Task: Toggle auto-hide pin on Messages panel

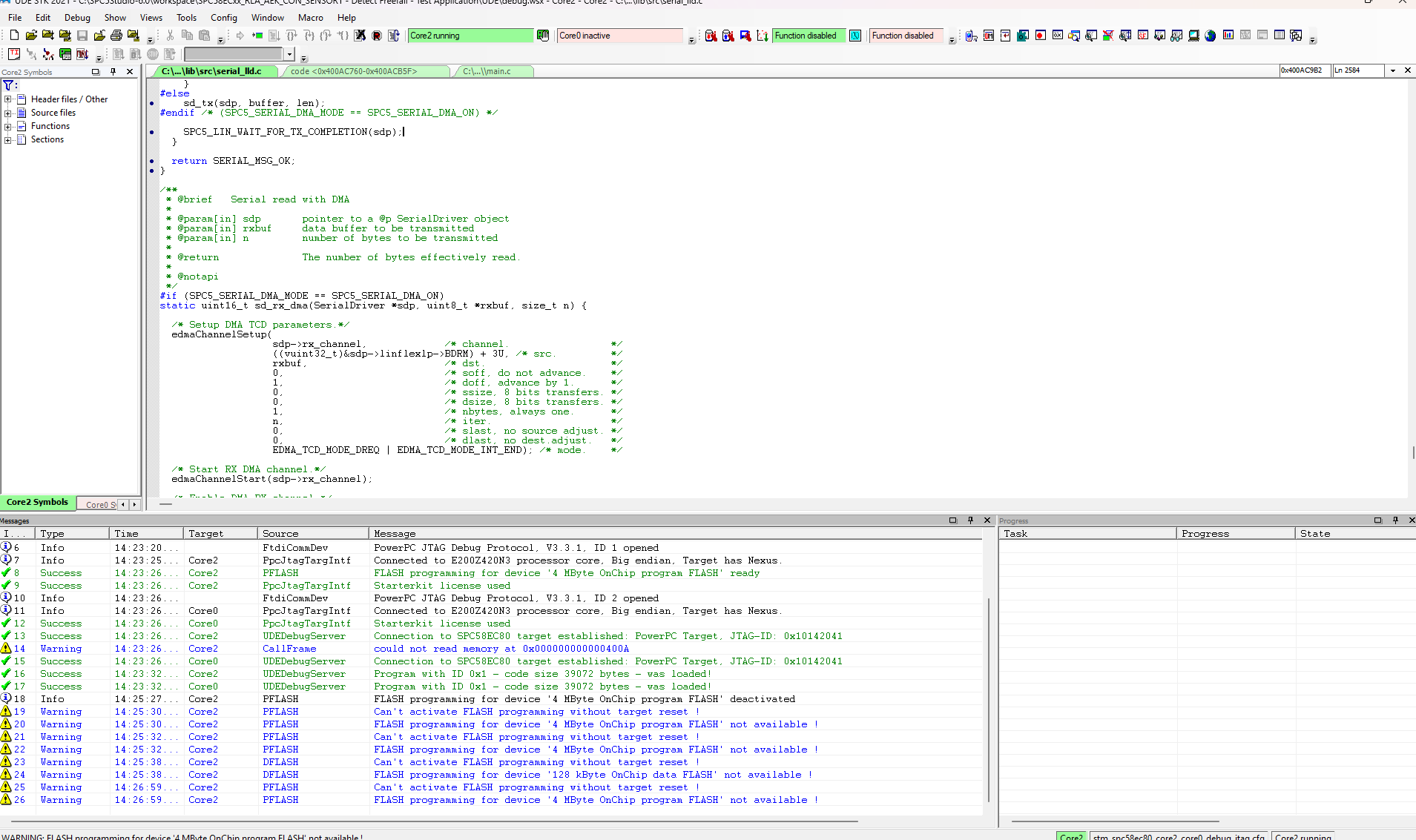Action: point(970,520)
